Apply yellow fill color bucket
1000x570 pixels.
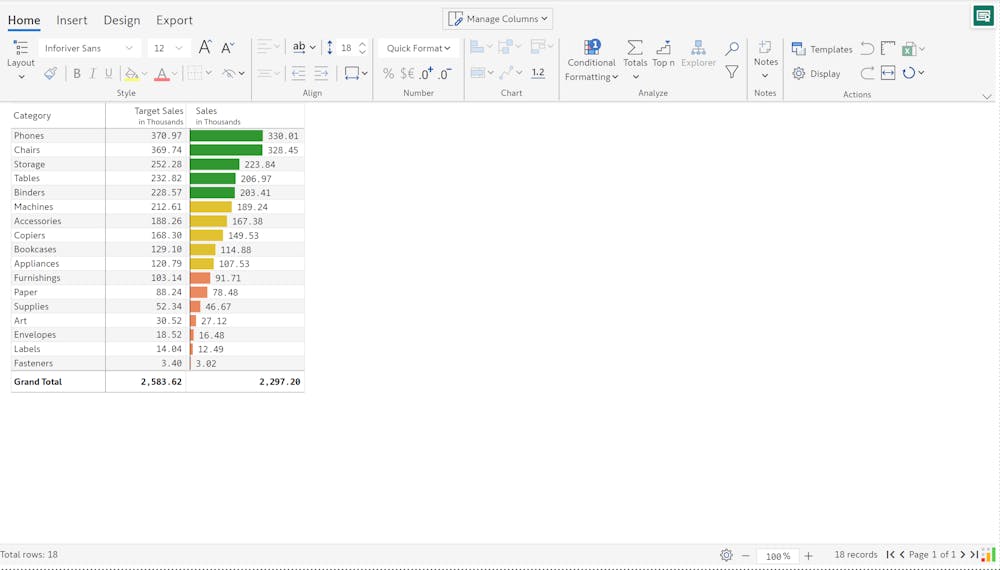point(131,74)
